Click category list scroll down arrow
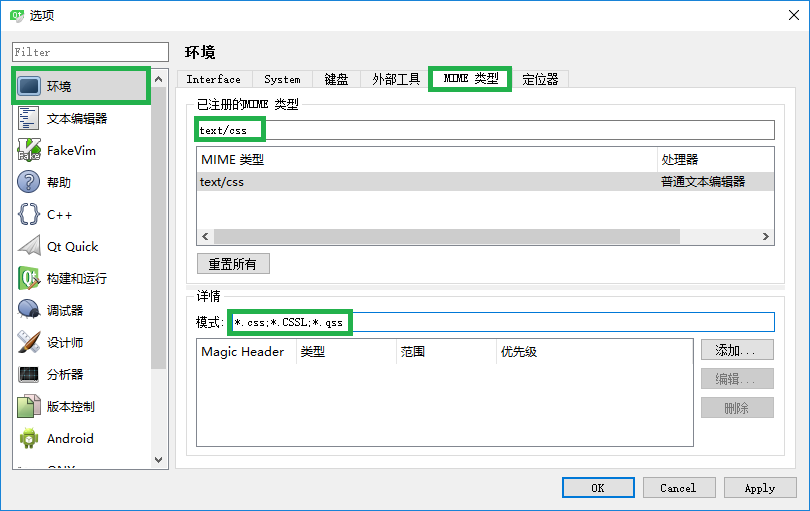 click(159, 459)
